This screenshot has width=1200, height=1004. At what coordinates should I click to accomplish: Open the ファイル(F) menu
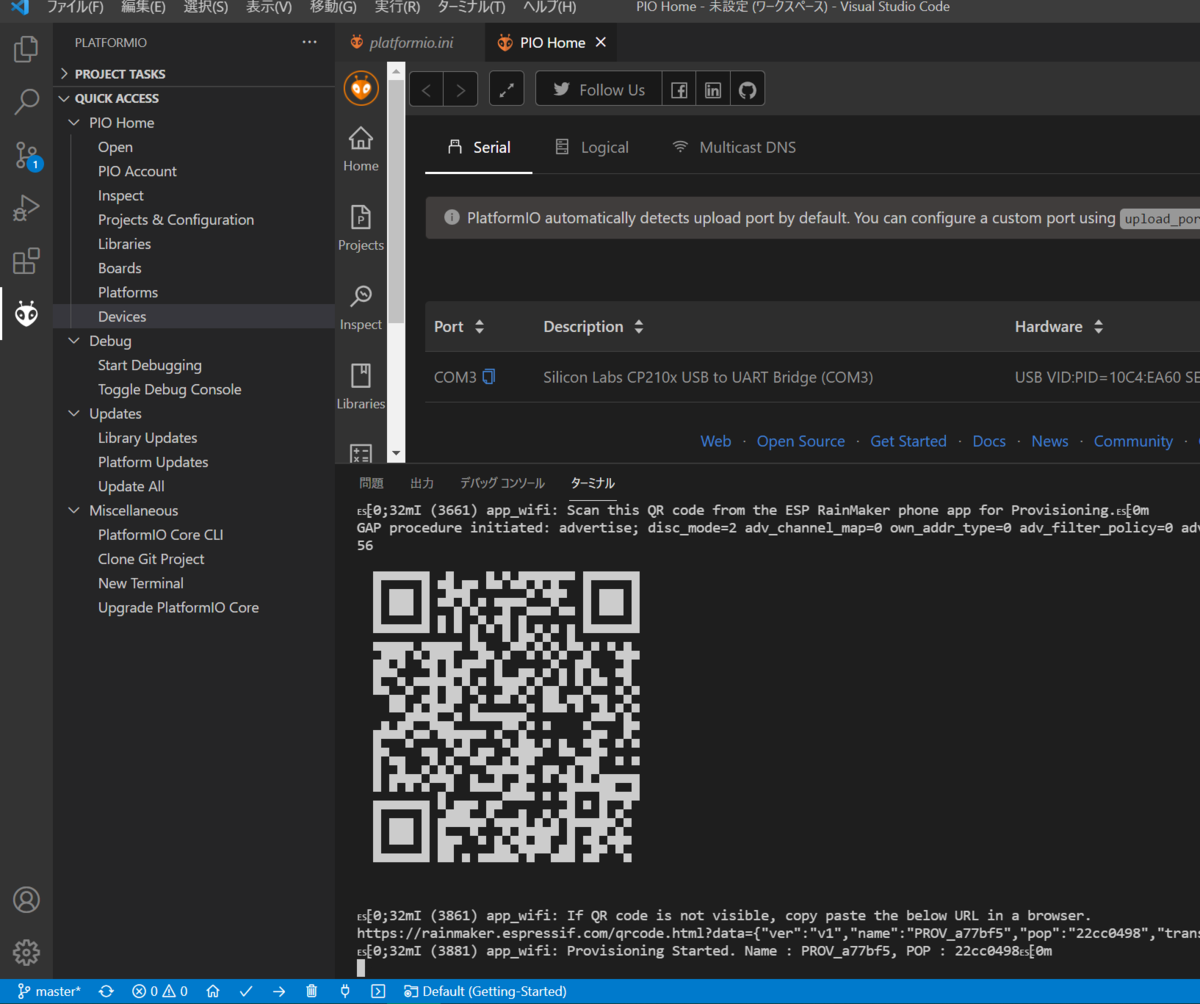click(x=75, y=7)
